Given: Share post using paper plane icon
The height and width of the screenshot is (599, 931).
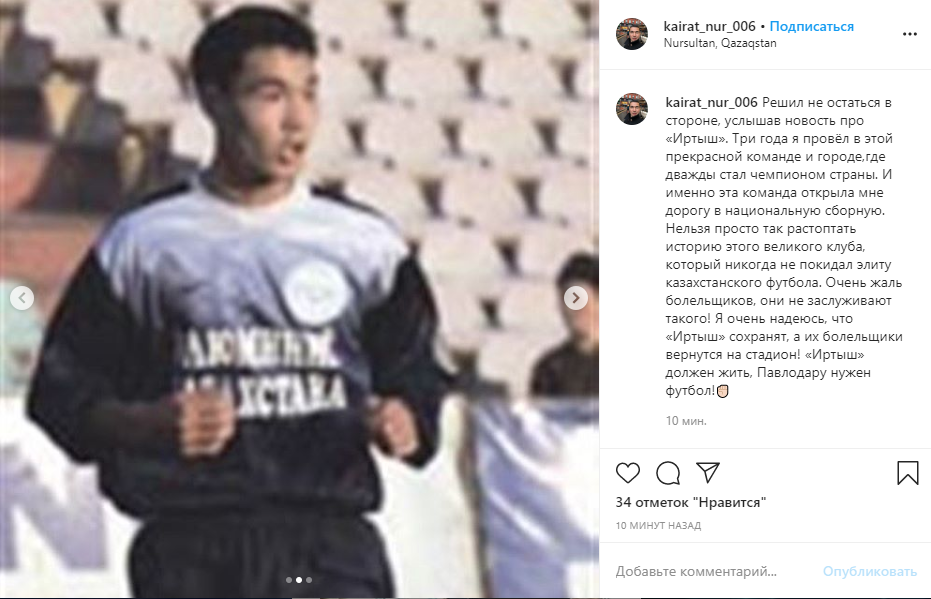Looking at the screenshot, I should pos(708,472).
